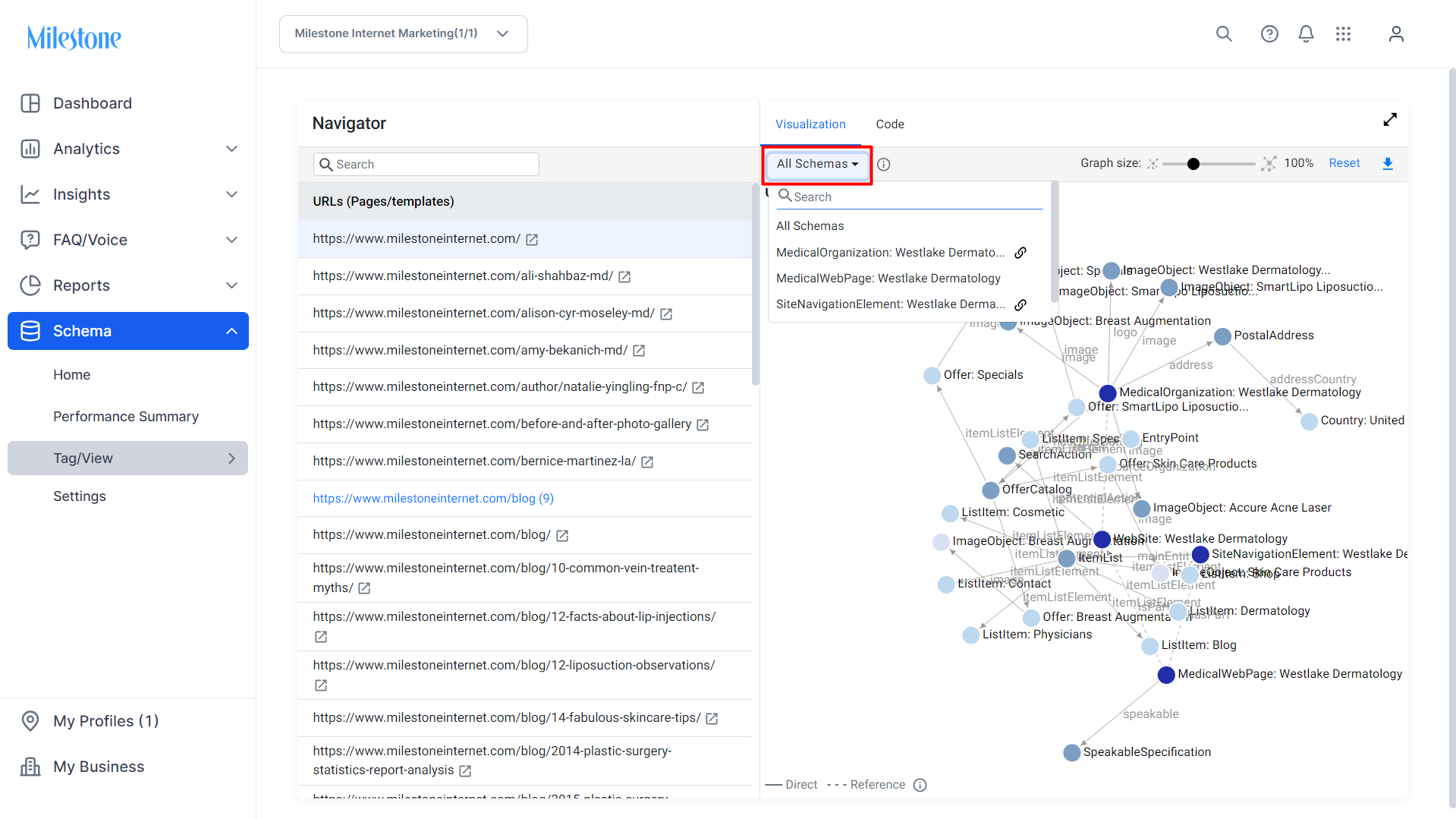Switch to the Visualization tab
Screen dimensions: 1456x819
coord(810,124)
